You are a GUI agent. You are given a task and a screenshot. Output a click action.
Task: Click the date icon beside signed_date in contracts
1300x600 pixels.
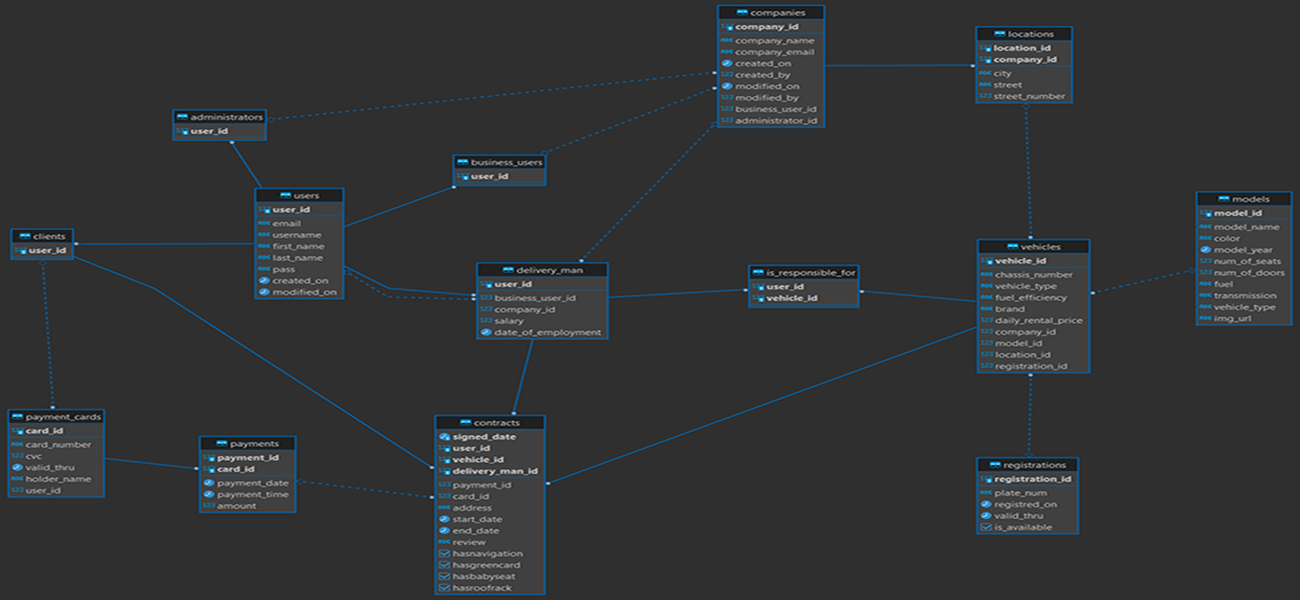coord(445,437)
